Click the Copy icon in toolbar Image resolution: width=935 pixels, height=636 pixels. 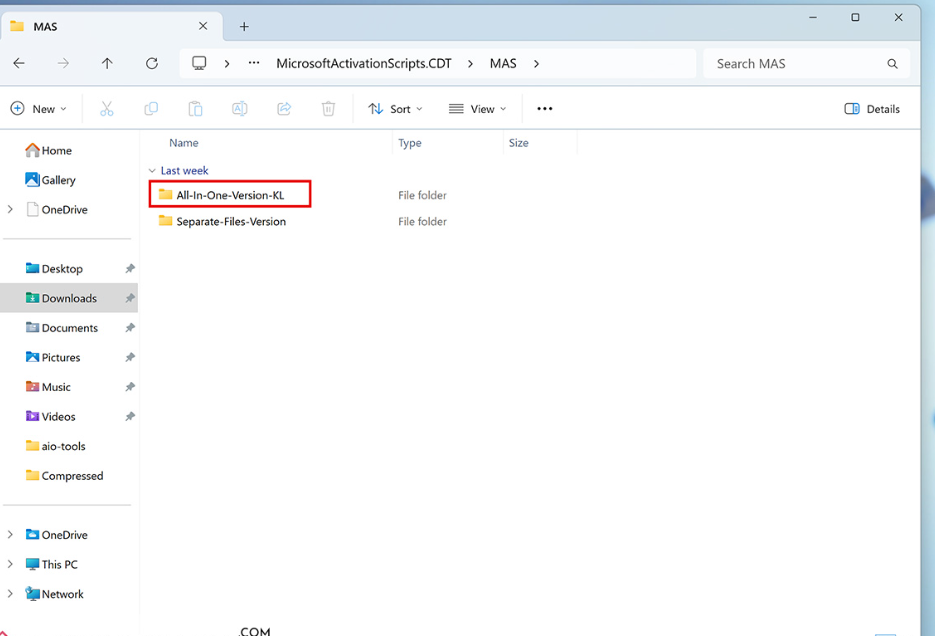[151, 109]
